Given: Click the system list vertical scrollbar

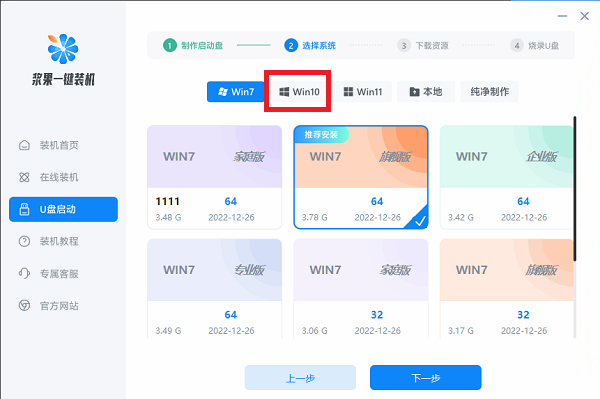Looking at the screenshot, I should coord(575,189).
